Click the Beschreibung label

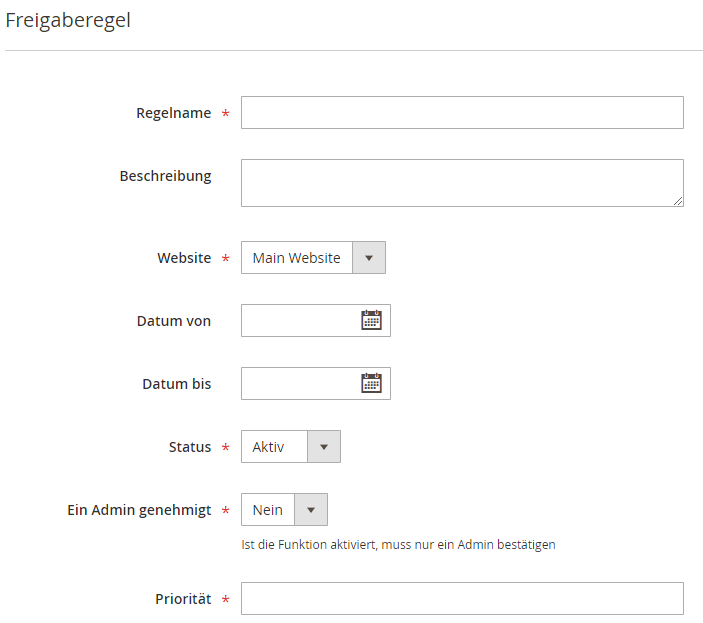(x=165, y=176)
